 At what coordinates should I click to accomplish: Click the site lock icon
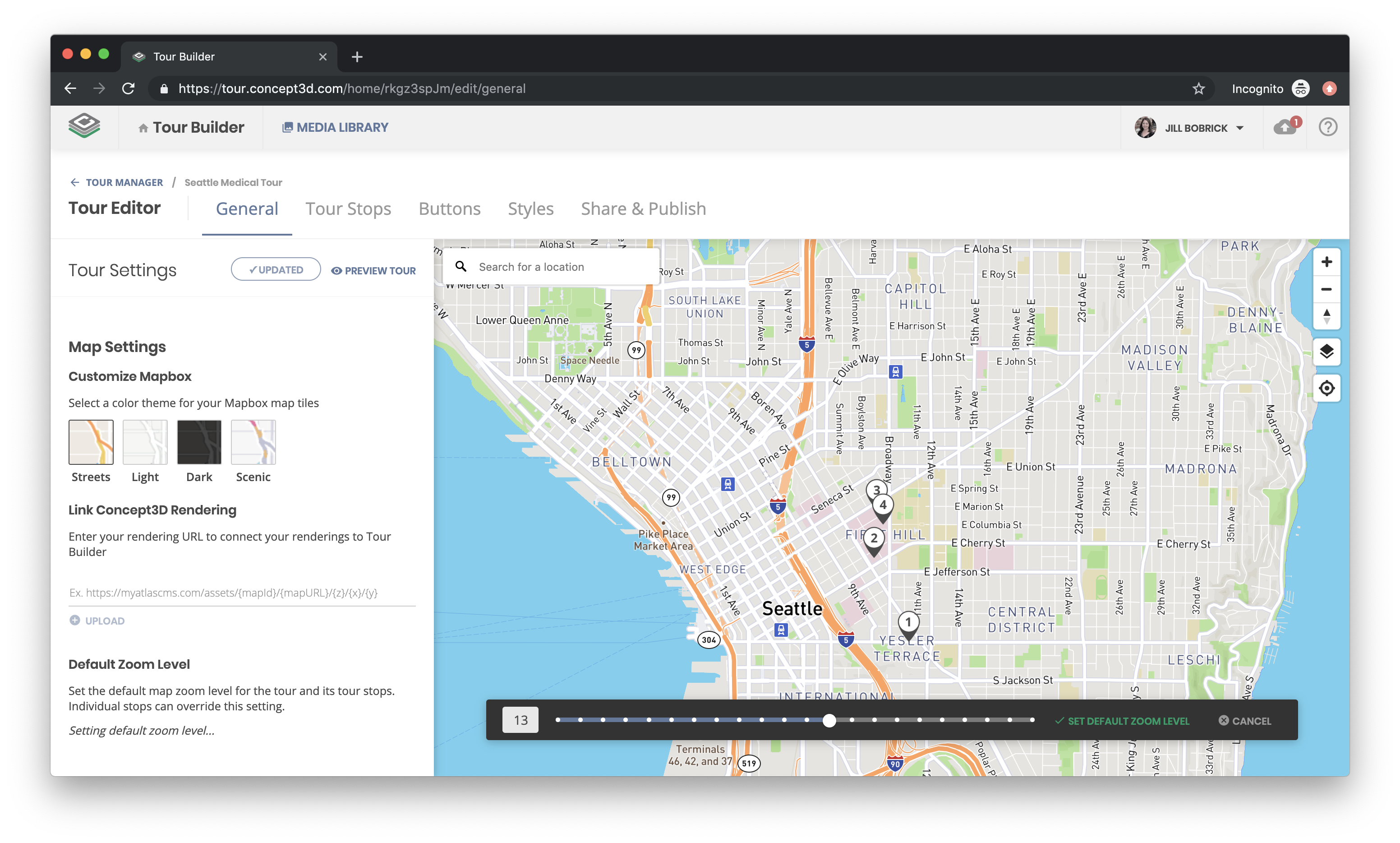pos(164,88)
